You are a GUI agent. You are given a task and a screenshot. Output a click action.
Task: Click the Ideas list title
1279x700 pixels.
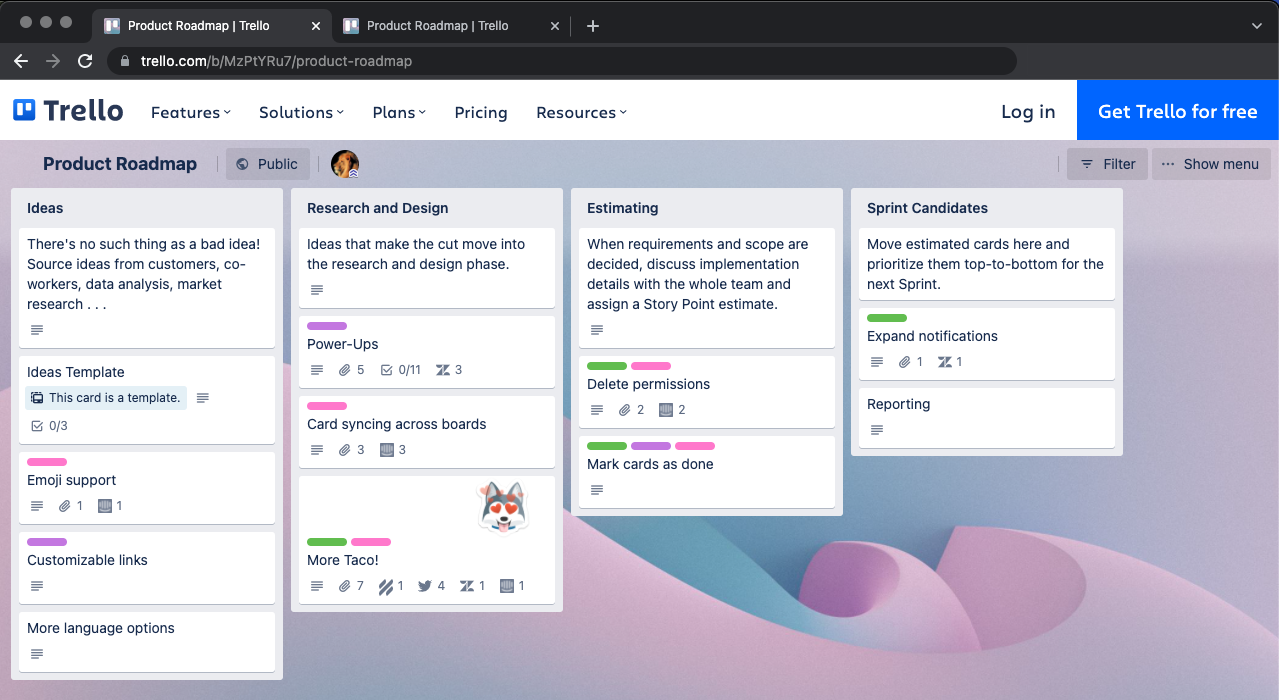(45, 208)
